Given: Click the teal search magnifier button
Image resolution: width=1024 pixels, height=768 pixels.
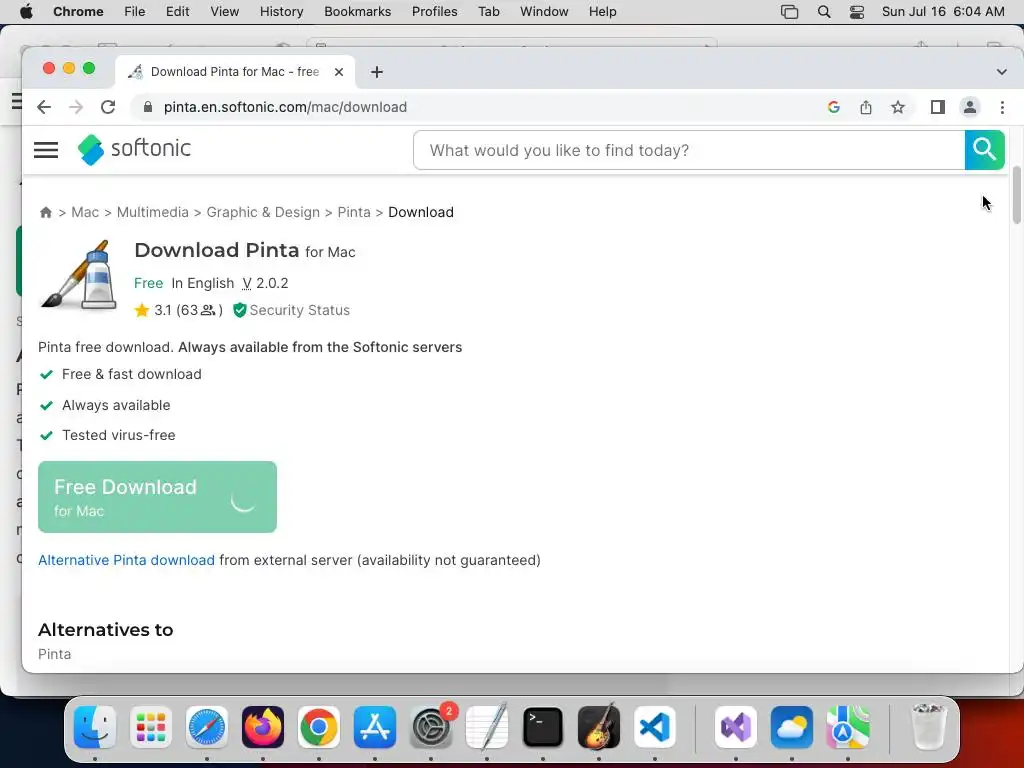Looking at the screenshot, I should [984, 150].
